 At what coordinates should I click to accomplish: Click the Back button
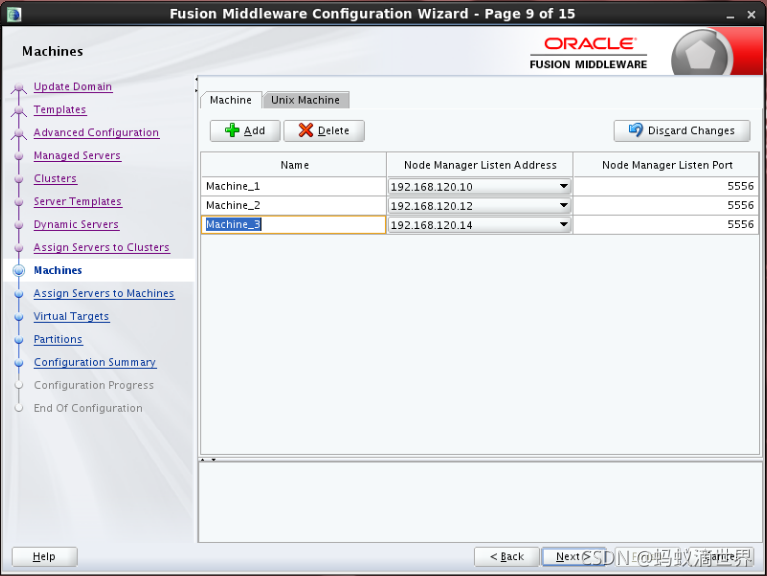(507, 556)
